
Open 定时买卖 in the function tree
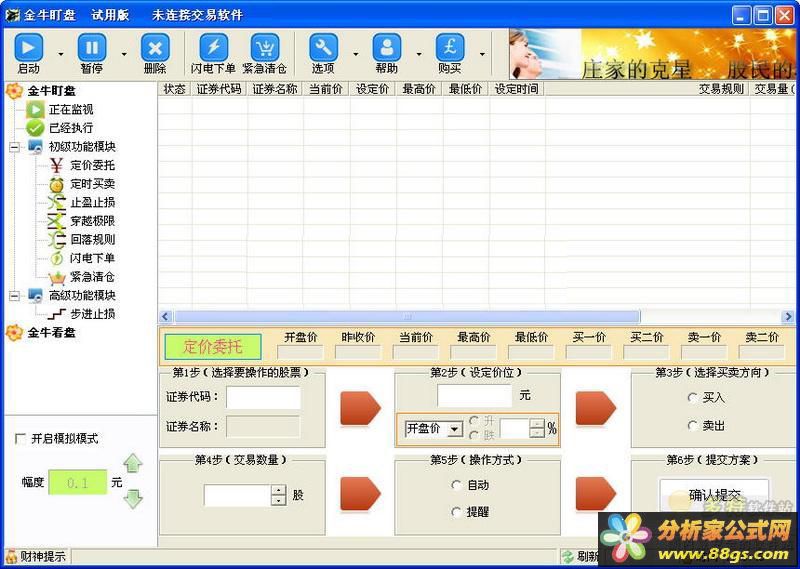[92, 184]
